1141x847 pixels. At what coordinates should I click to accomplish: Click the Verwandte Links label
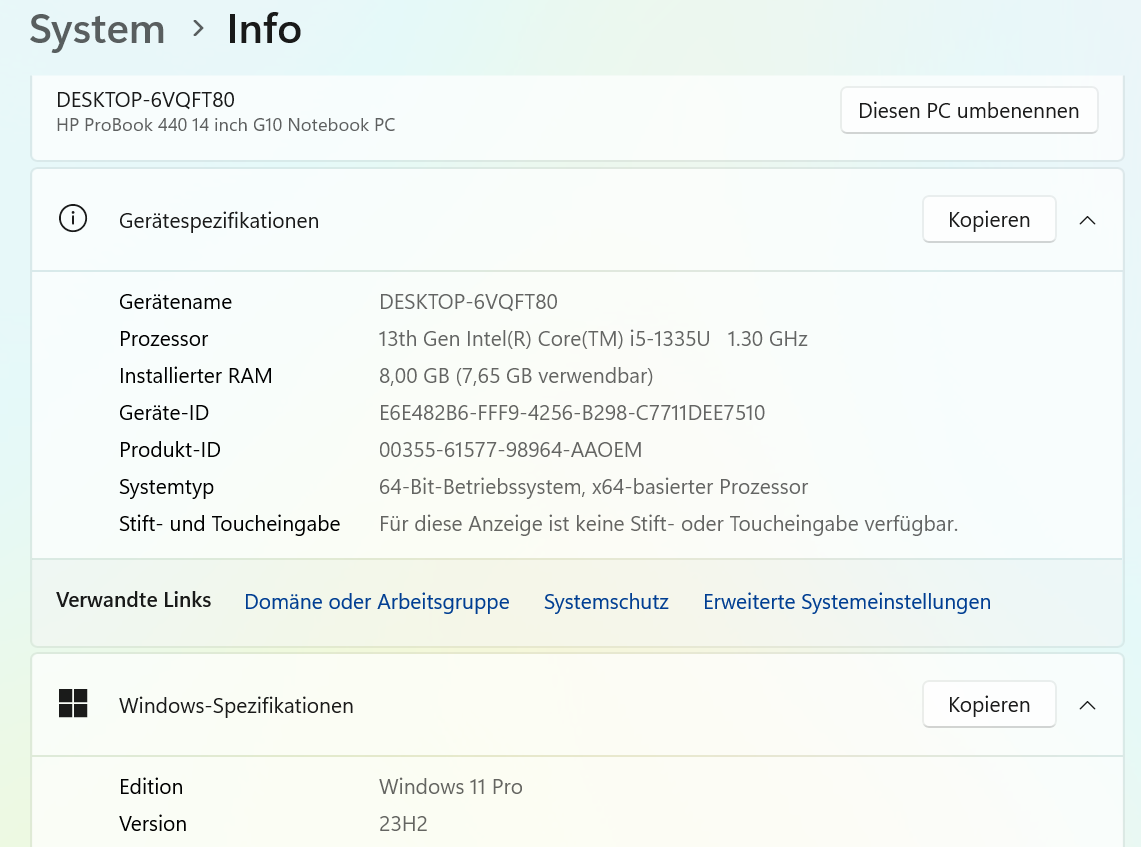[134, 600]
